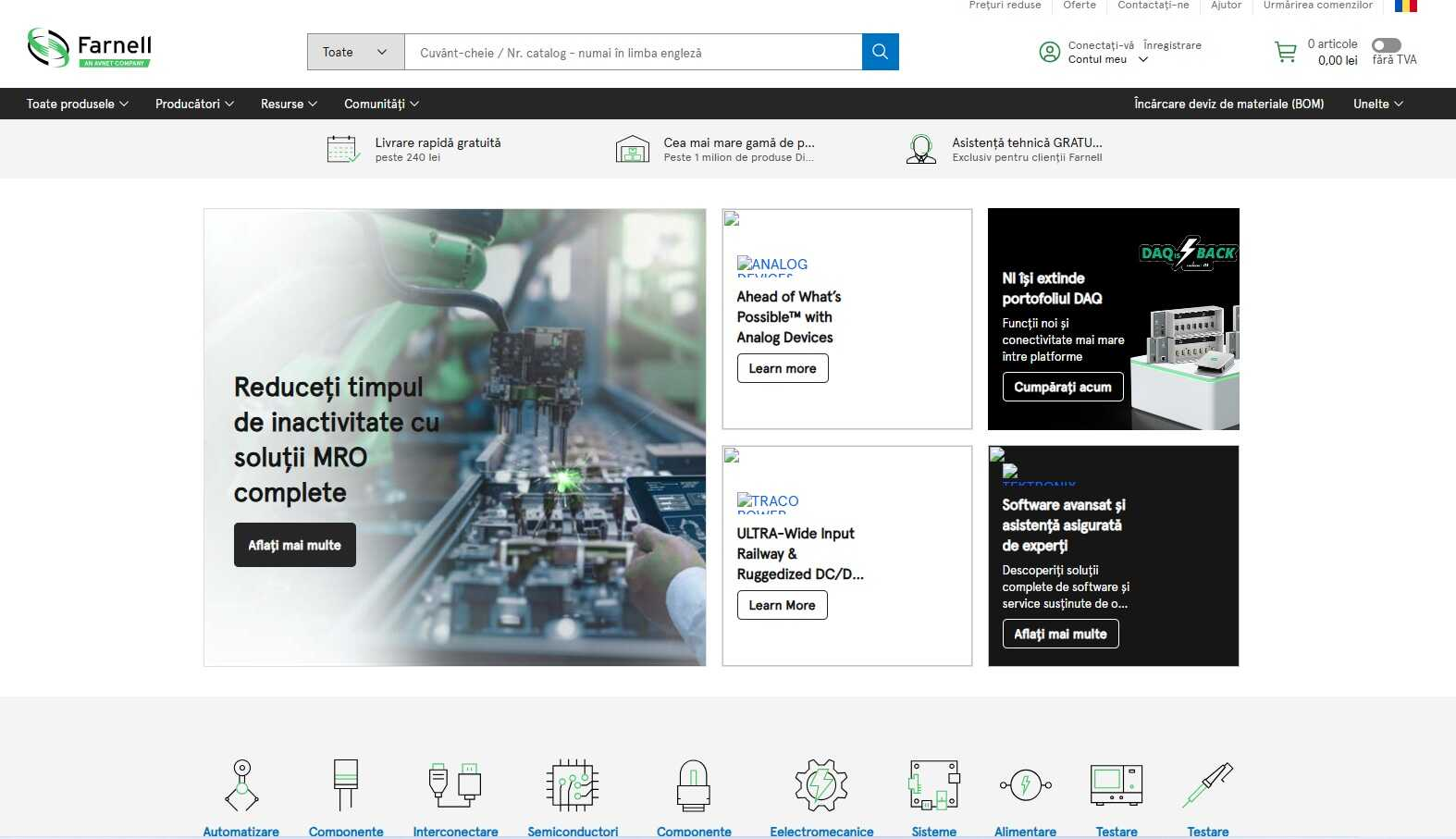Image resolution: width=1456 pixels, height=839 pixels.
Task: Click 'Livrare rapidă gratuită' text
Action: [x=438, y=142]
